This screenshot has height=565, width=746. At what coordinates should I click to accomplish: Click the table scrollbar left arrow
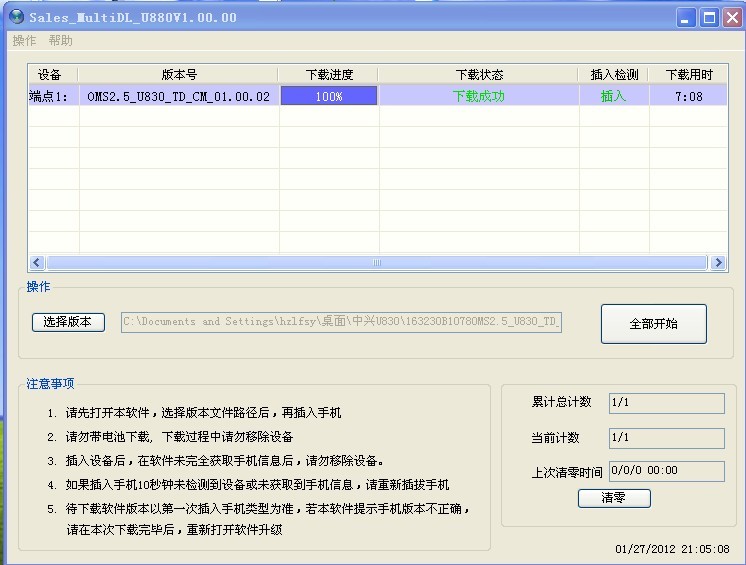pos(38,263)
